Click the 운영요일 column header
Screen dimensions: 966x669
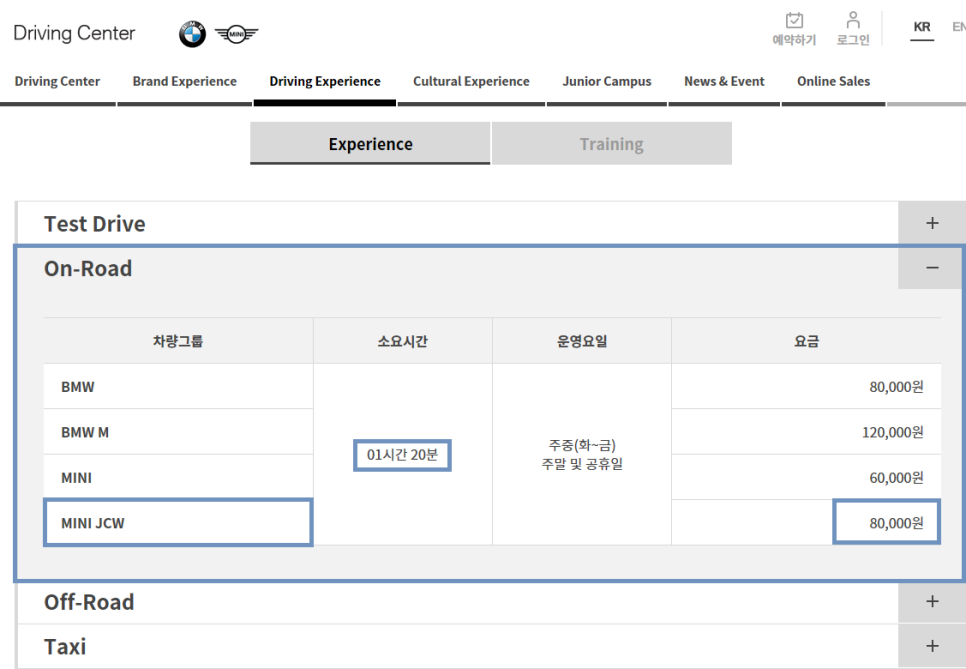click(x=582, y=341)
